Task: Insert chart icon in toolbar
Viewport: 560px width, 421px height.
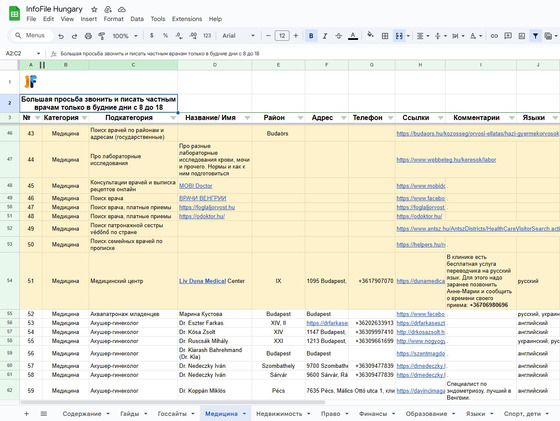Action: 522,36
